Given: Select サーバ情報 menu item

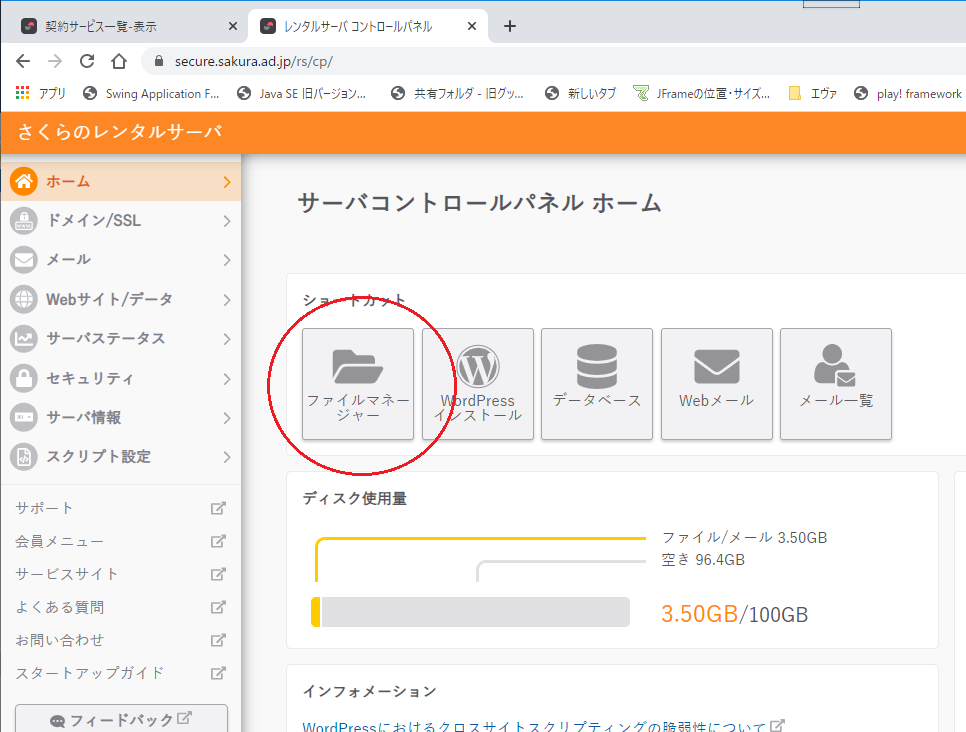Looking at the screenshot, I should pyautogui.click(x=121, y=418).
